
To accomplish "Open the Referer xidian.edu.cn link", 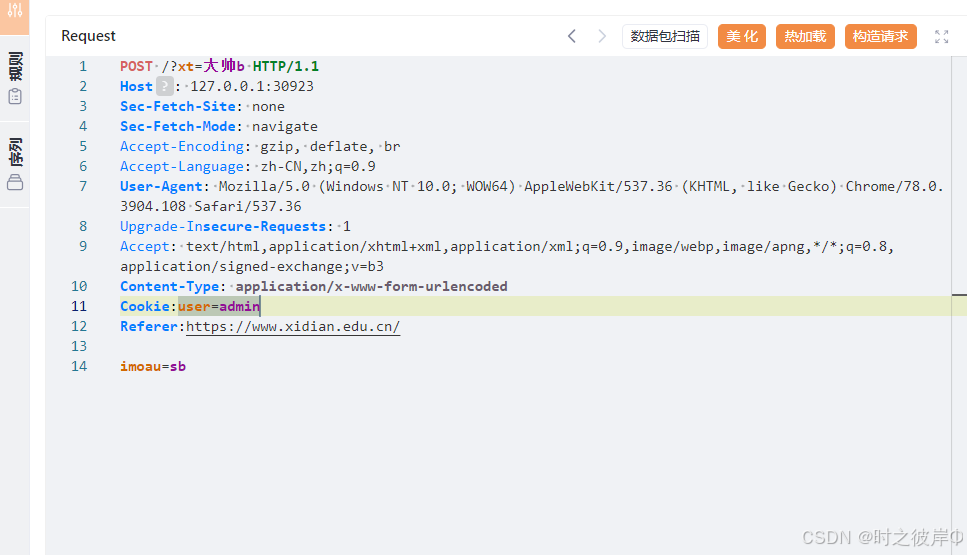I will tap(293, 326).
